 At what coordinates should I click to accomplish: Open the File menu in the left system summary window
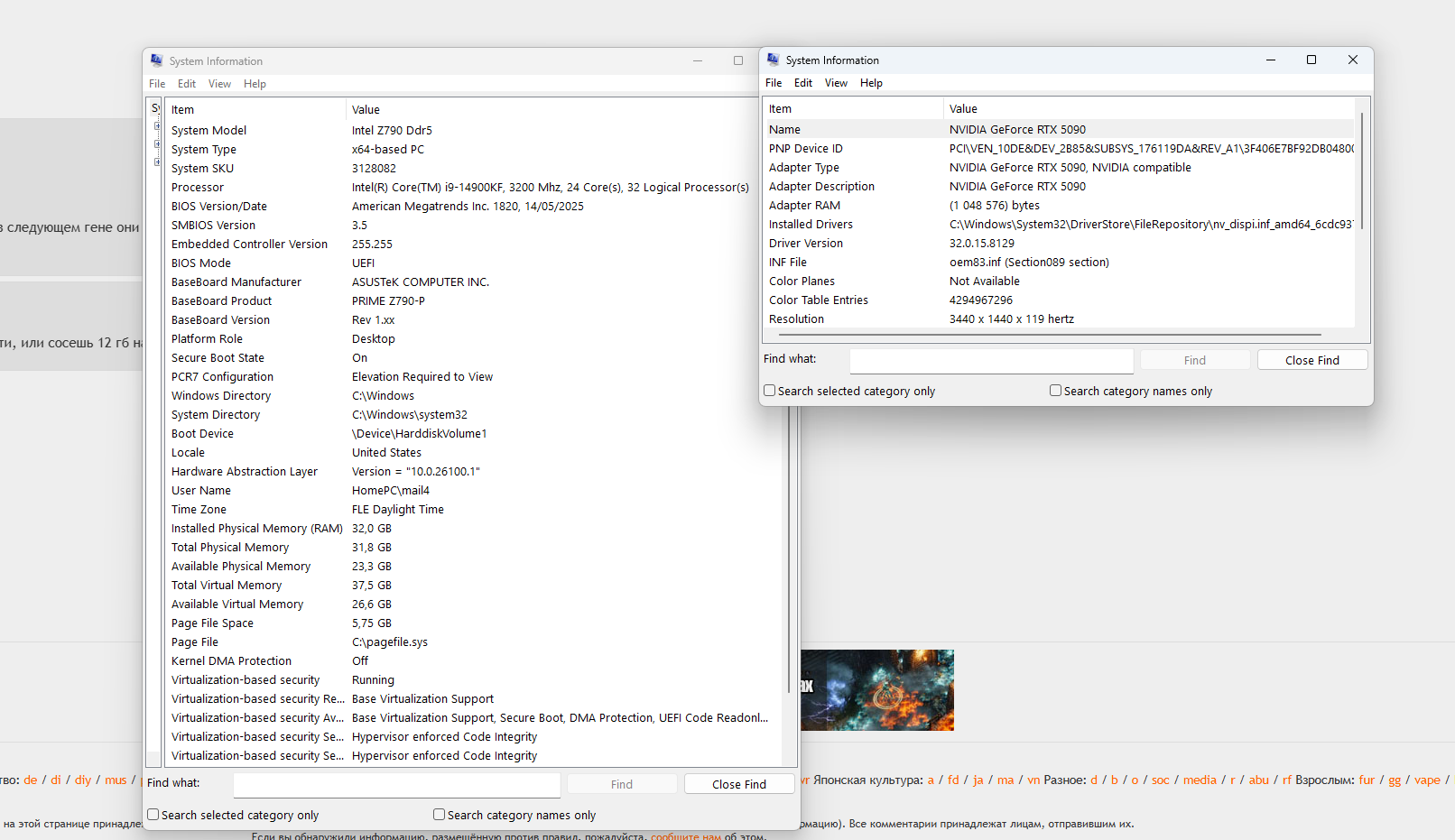157,84
